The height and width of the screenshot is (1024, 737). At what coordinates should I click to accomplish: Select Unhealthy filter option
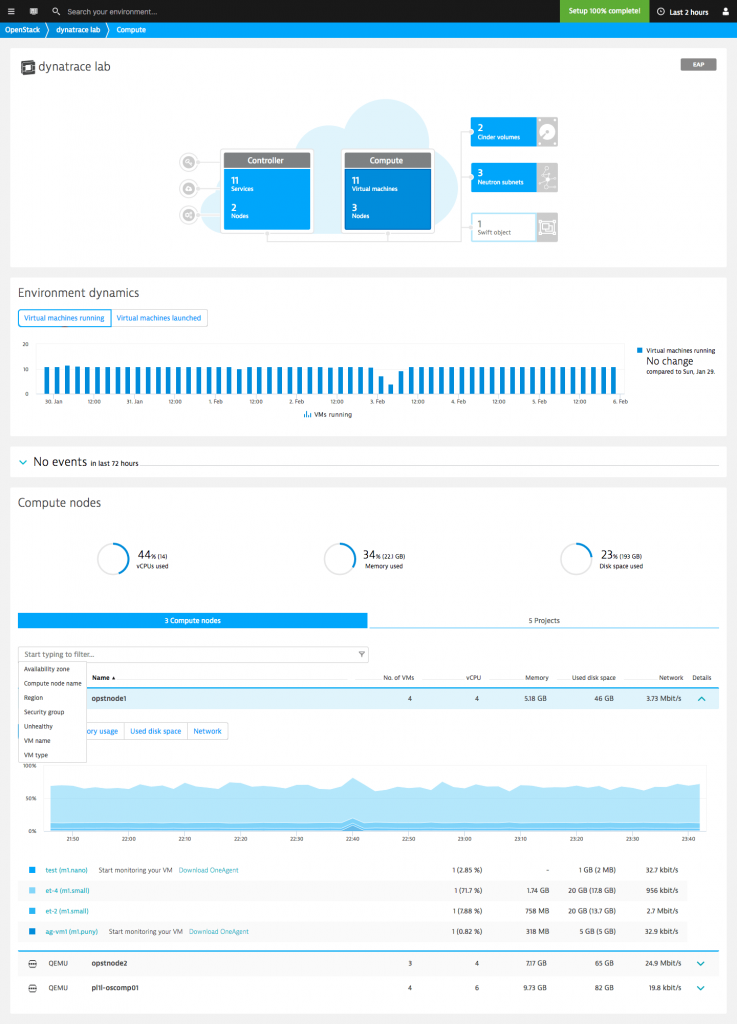(38, 726)
